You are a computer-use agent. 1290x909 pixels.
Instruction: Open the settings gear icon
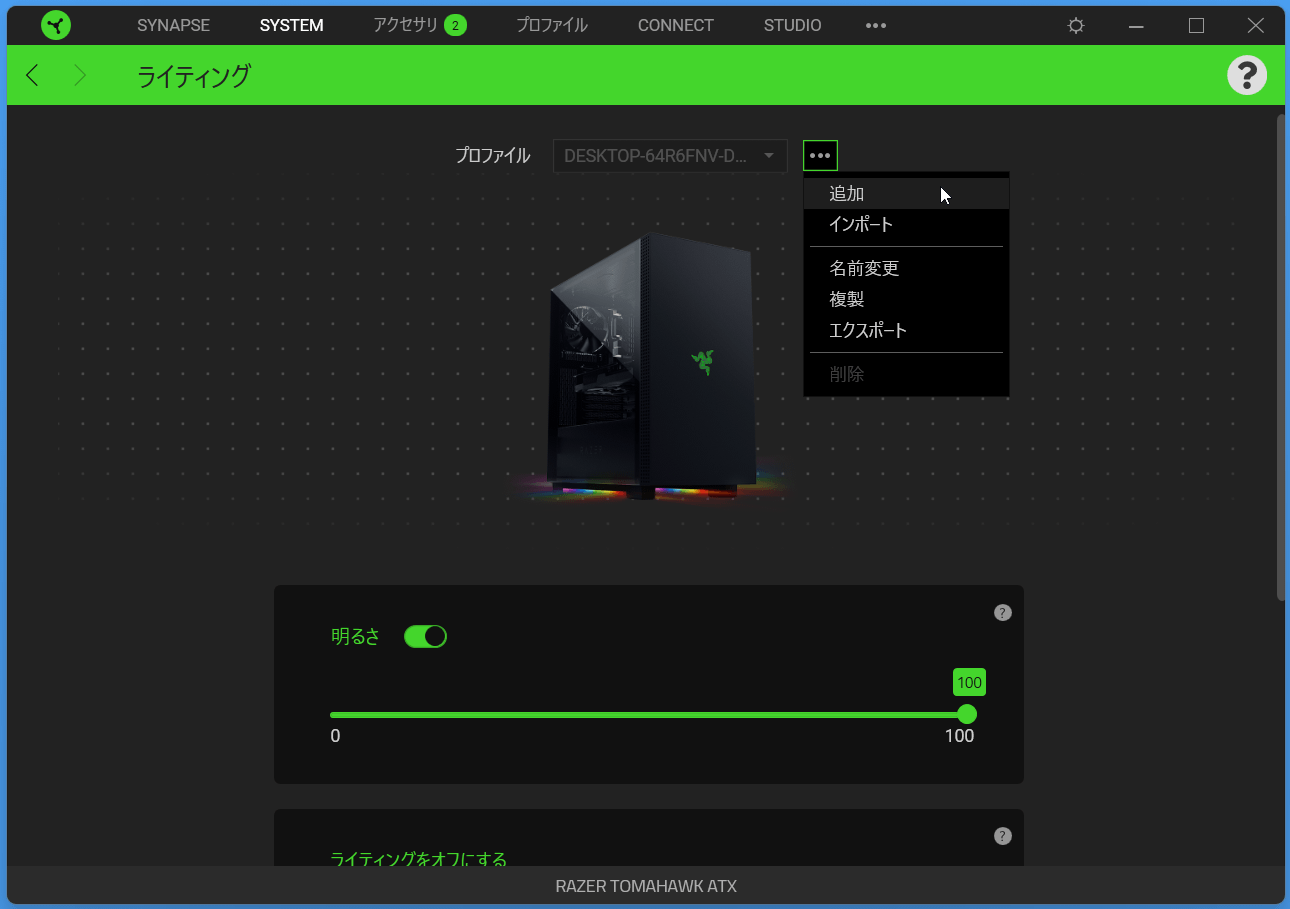pos(1076,26)
